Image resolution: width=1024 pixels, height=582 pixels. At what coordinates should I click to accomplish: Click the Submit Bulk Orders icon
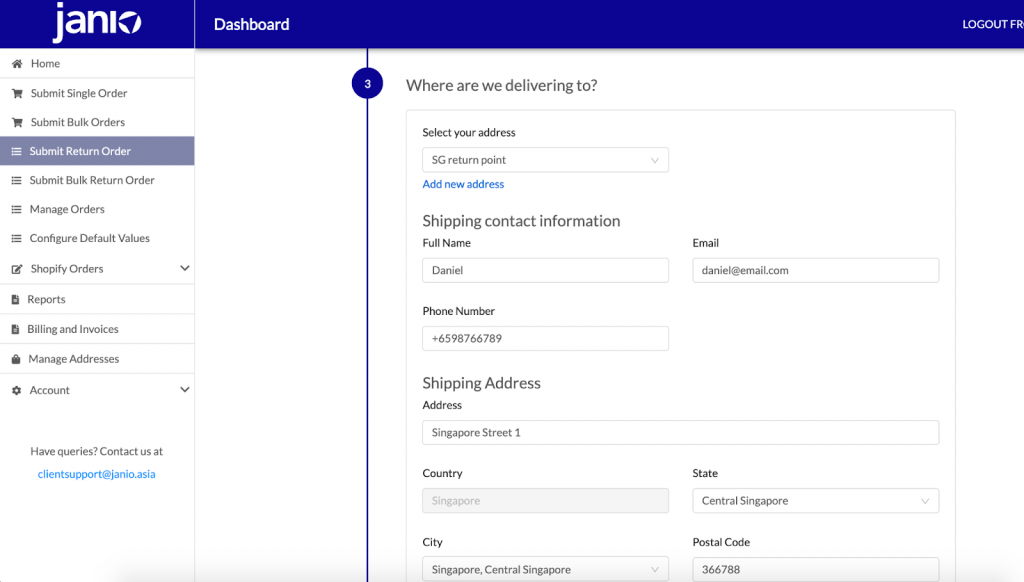click(16, 121)
